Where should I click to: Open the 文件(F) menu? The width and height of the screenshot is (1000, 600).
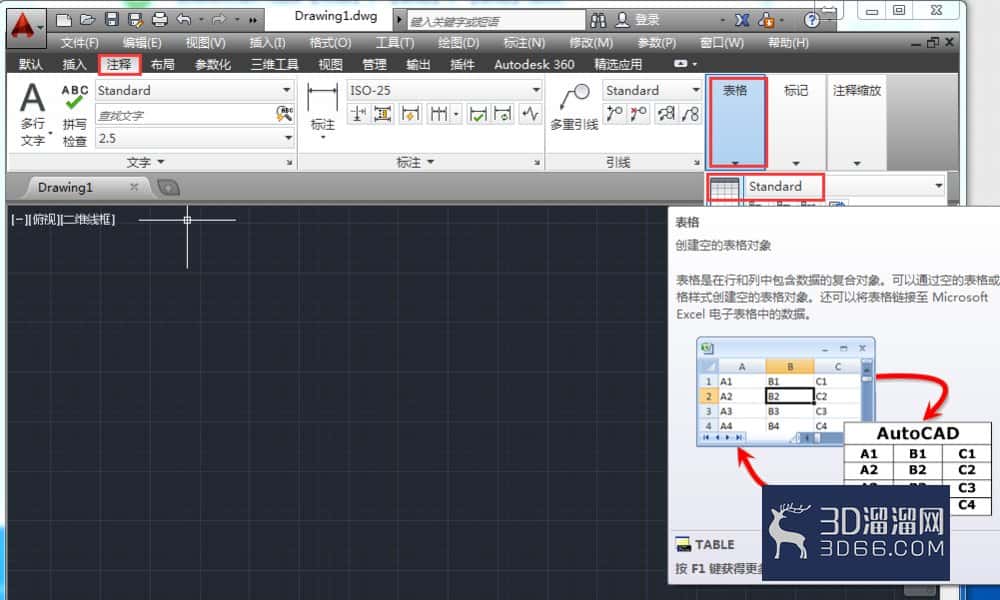pos(80,43)
